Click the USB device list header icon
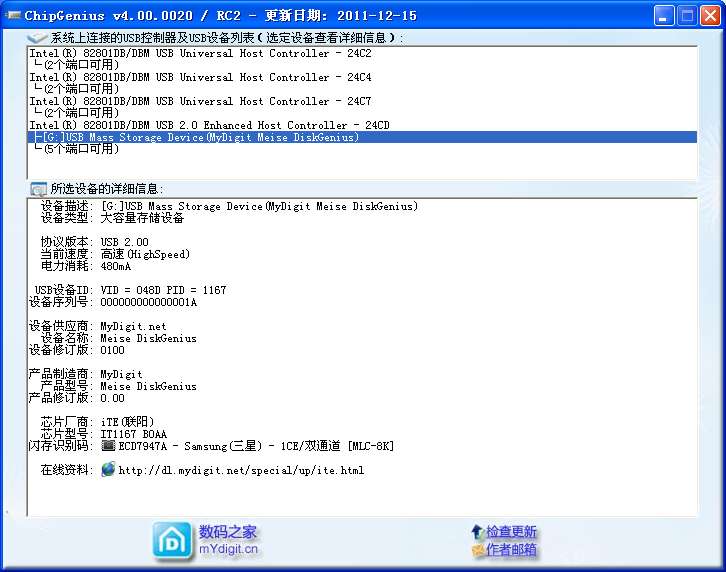Image resolution: width=726 pixels, height=572 pixels. click(x=37, y=37)
